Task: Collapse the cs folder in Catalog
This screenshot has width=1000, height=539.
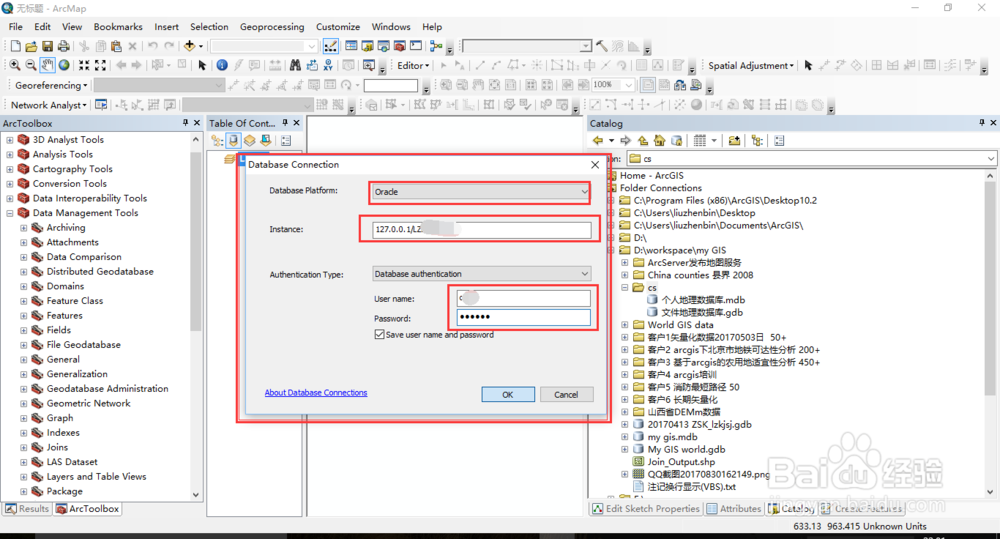Action: [625, 288]
